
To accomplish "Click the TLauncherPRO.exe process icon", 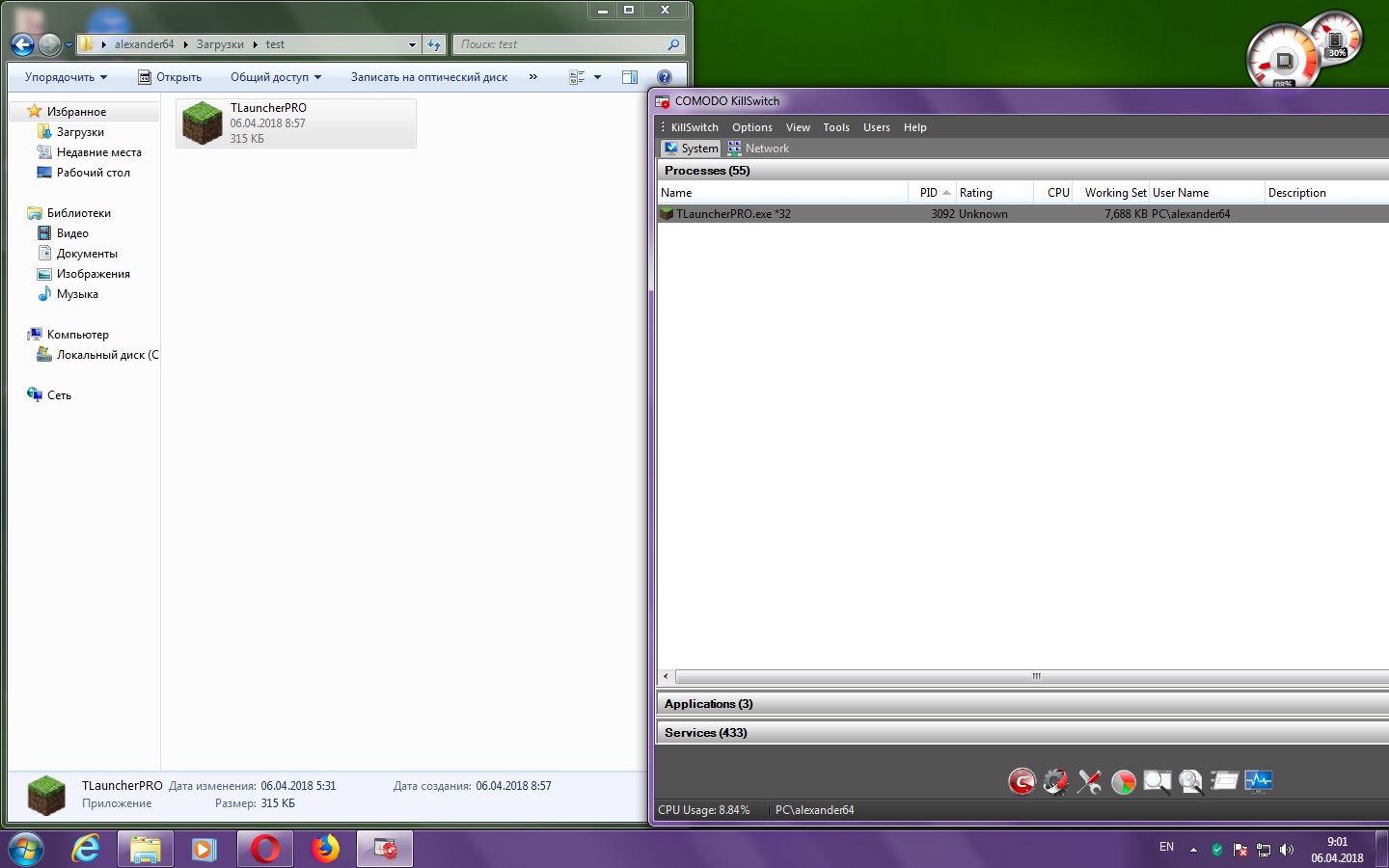I will coord(667,214).
